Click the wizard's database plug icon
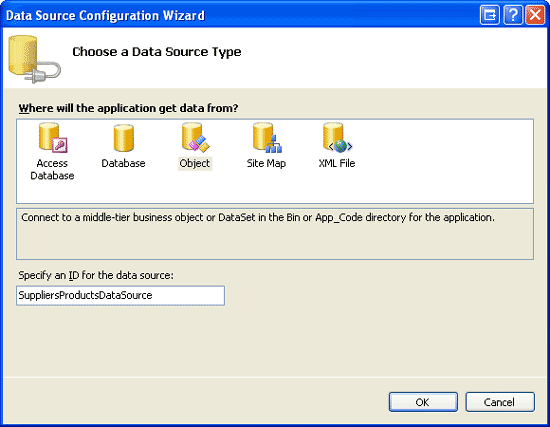Viewport: 550px width, 427px height. [34, 59]
